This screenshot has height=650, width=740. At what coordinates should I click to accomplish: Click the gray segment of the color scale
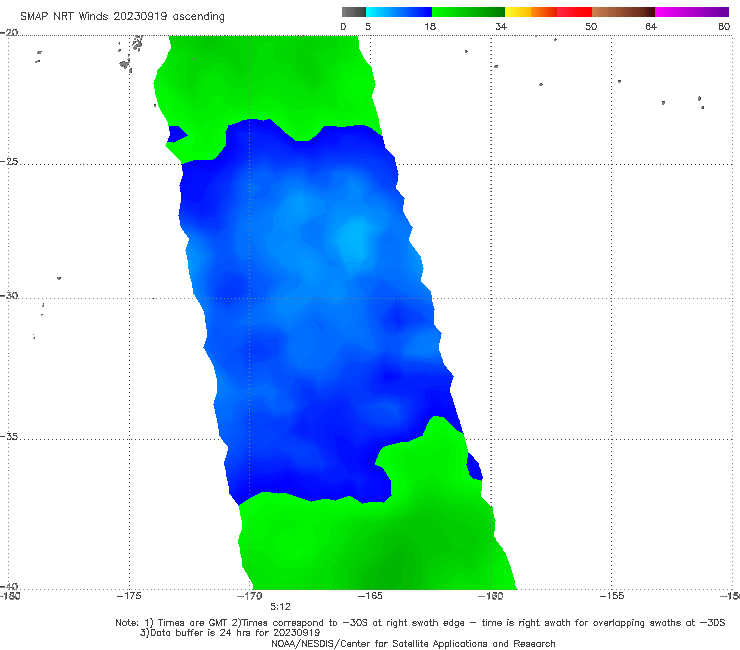[354, 12]
